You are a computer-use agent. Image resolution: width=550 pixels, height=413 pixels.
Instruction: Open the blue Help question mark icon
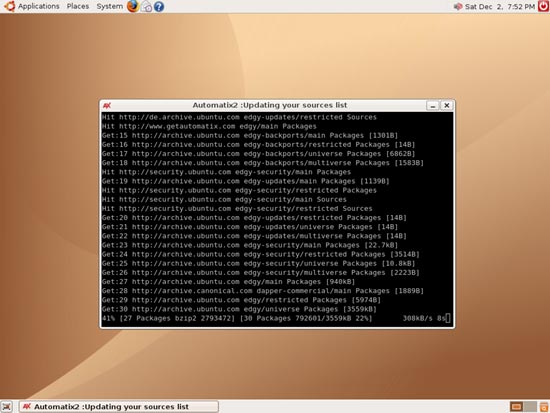tap(159, 6)
